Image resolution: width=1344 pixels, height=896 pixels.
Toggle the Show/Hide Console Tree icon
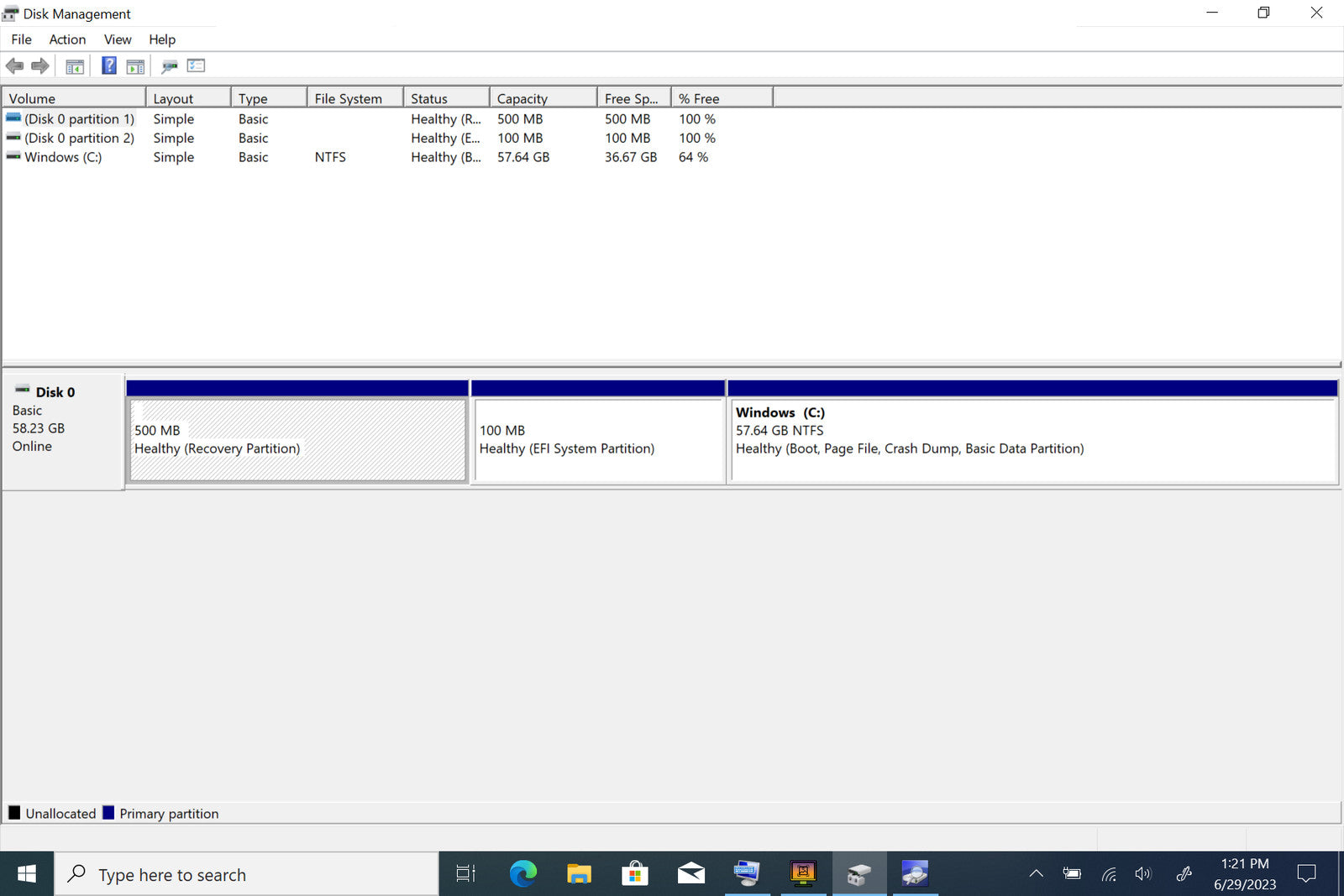click(x=75, y=66)
